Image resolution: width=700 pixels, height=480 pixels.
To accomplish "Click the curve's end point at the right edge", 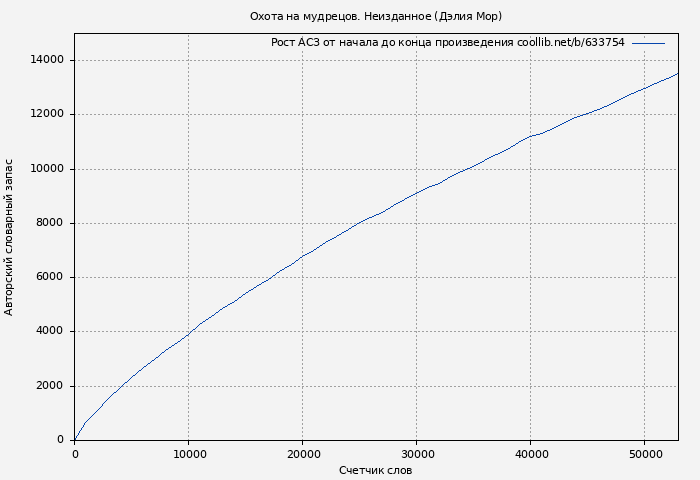I will 678,73.
